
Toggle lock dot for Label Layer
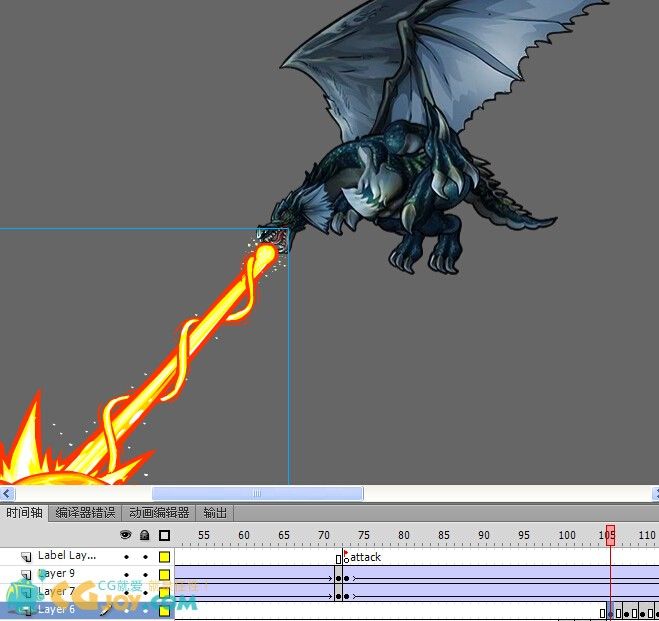[x=145, y=557]
